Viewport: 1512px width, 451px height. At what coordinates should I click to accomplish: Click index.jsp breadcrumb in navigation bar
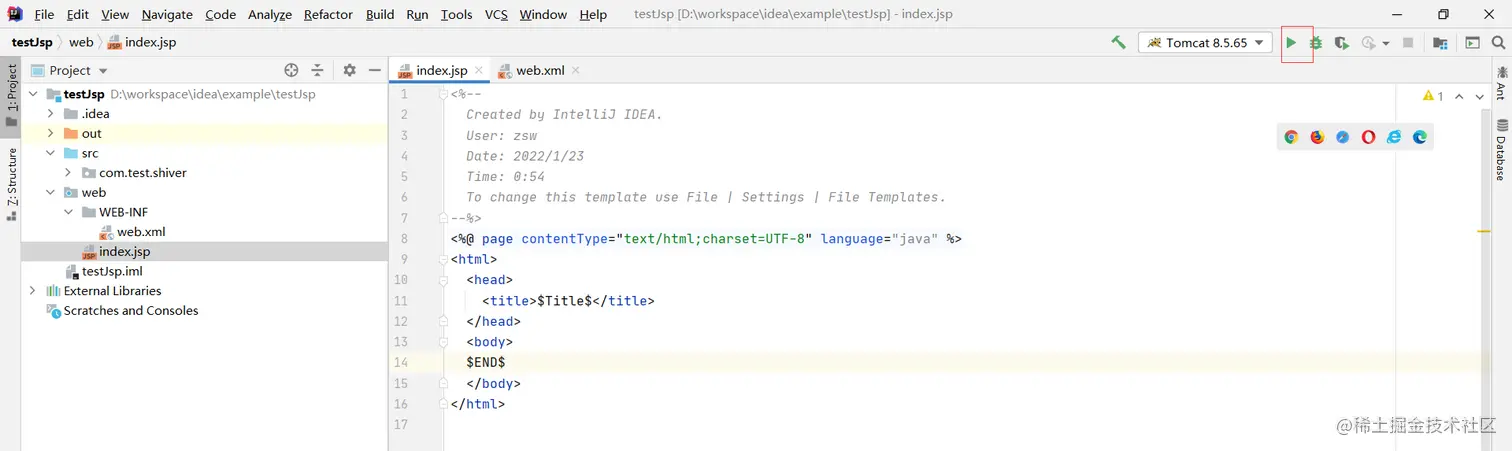pos(141,42)
